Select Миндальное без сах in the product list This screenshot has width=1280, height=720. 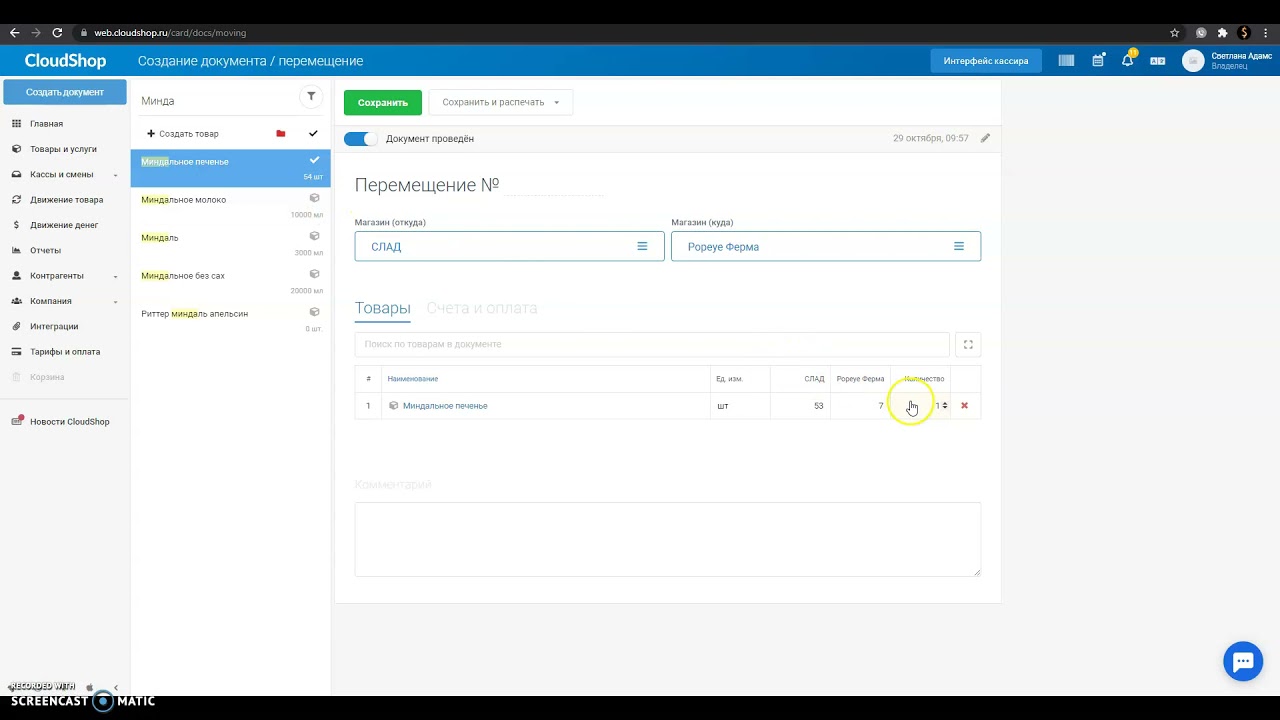(x=231, y=282)
